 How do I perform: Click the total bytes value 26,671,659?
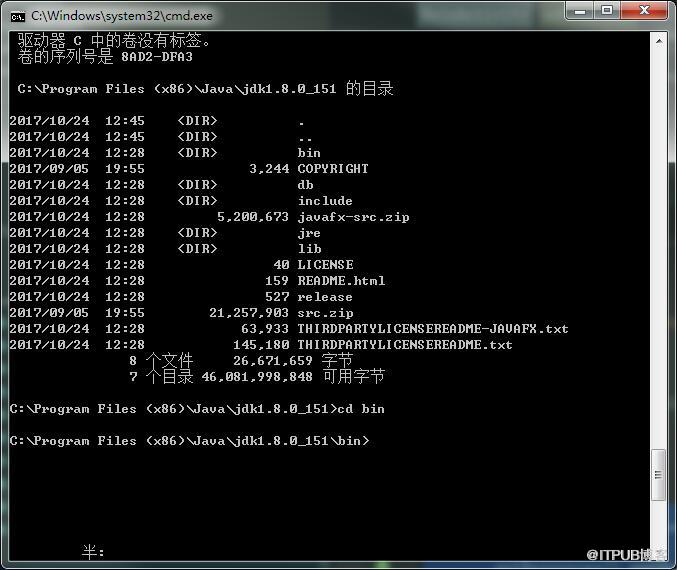[x=273, y=361]
